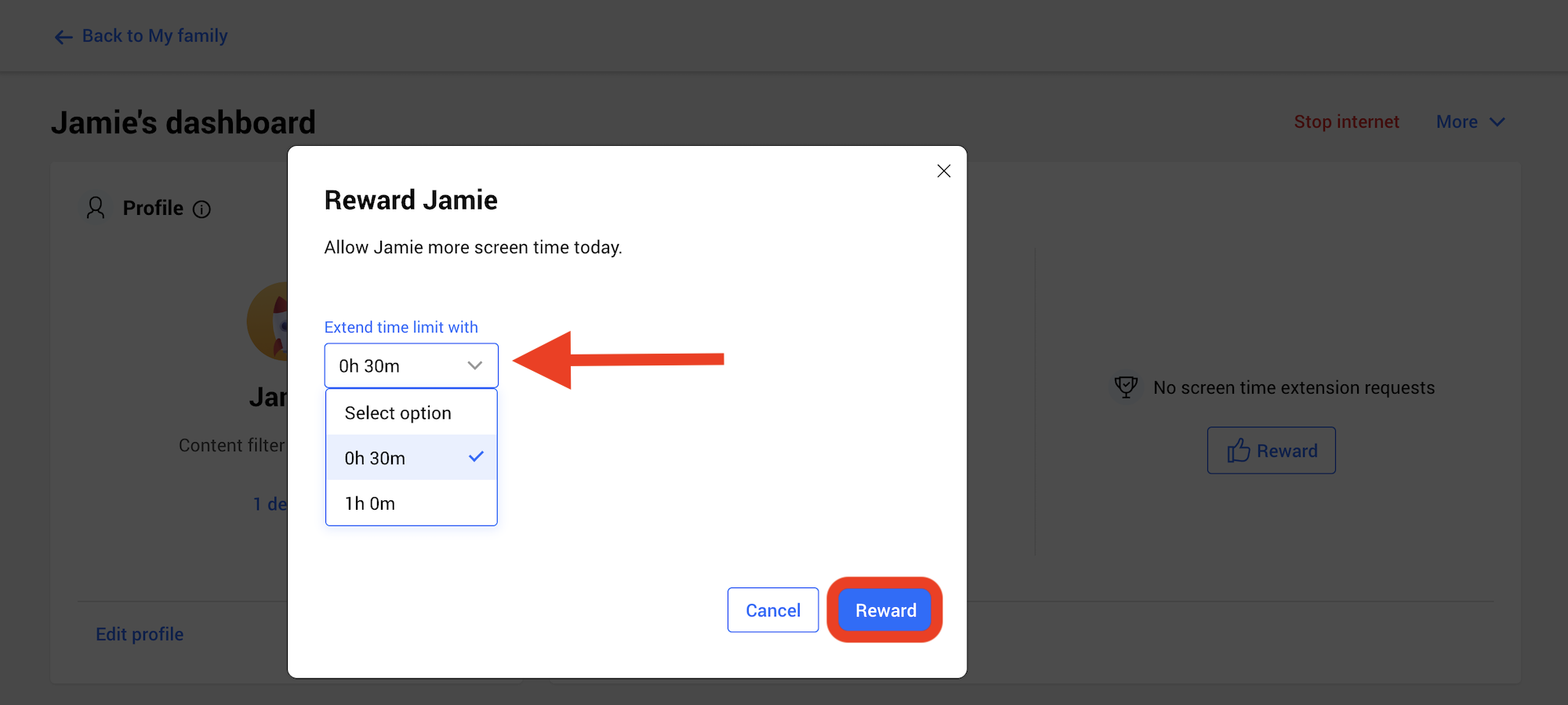Collapse the Extend time limit dropdown
Screen dimensions: 1568x705
pos(411,365)
